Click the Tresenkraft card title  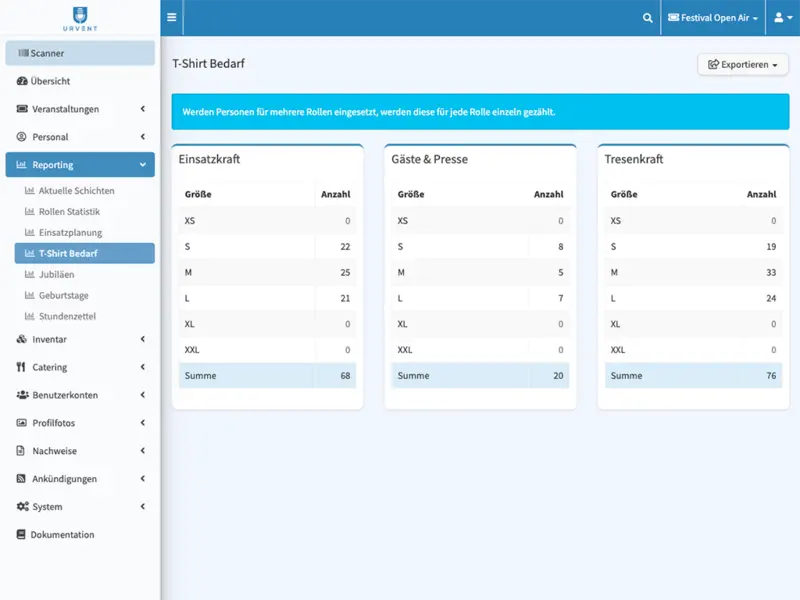click(634, 159)
